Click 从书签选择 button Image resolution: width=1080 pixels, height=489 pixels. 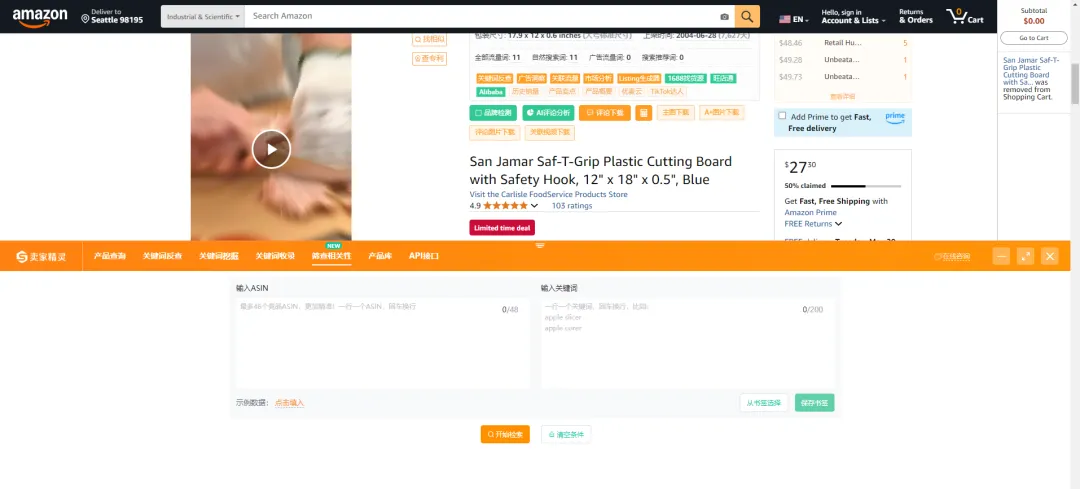click(765, 403)
